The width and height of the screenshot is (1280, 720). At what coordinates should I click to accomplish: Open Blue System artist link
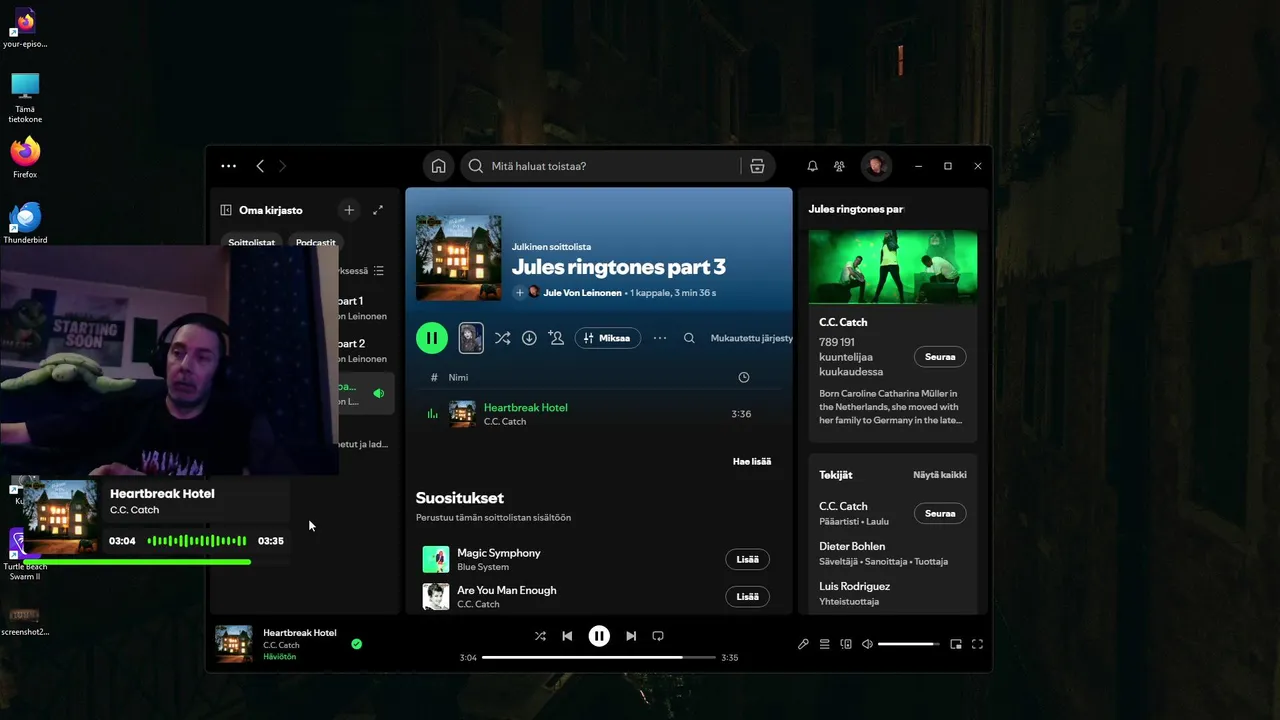click(483, 567)
